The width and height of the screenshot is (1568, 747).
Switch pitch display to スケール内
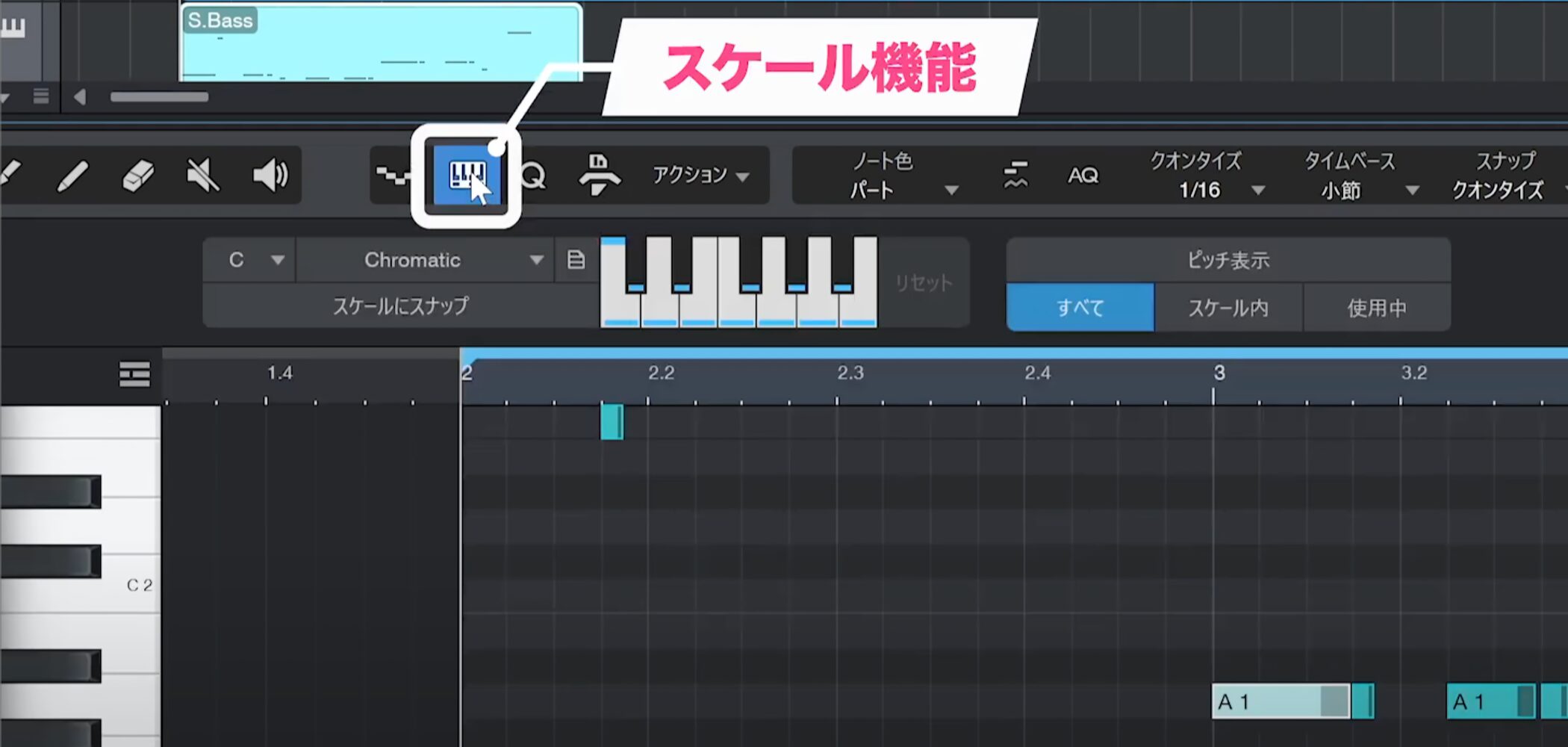point(1228,308)
